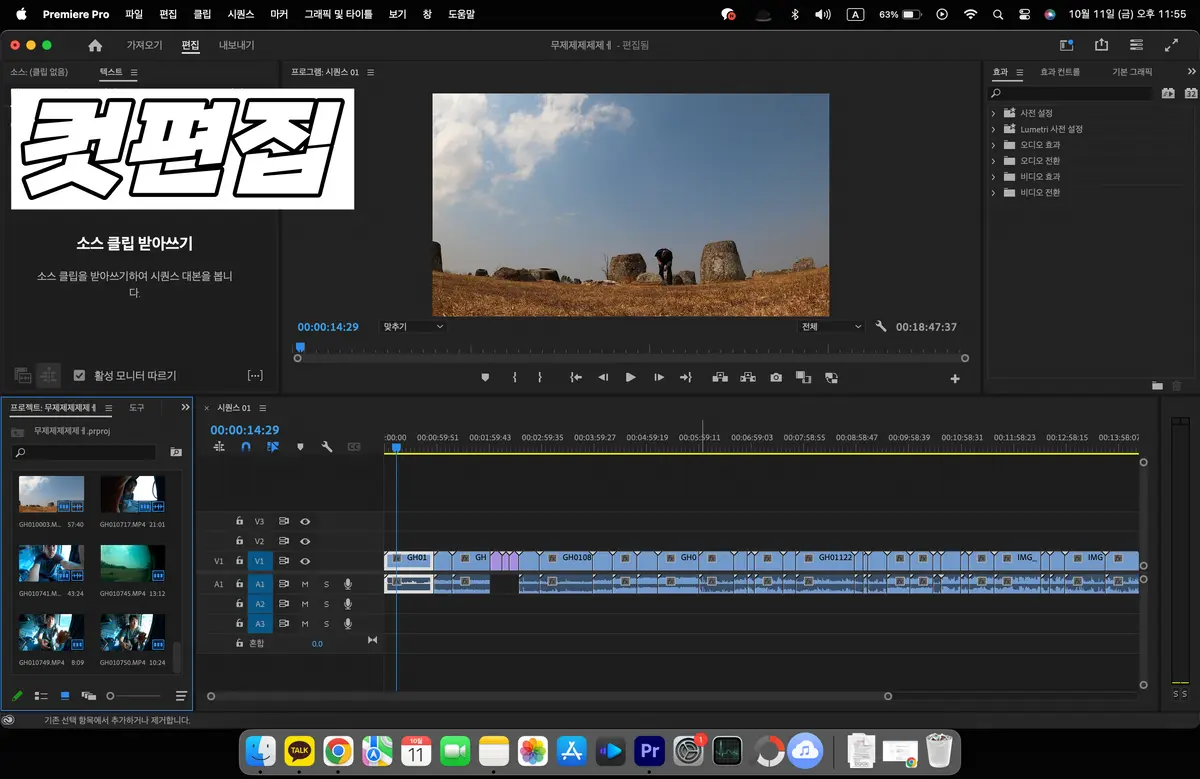Switch to the '내보내기' tab
Screen dimensions: 1200x779
click(x=237, y=45)
